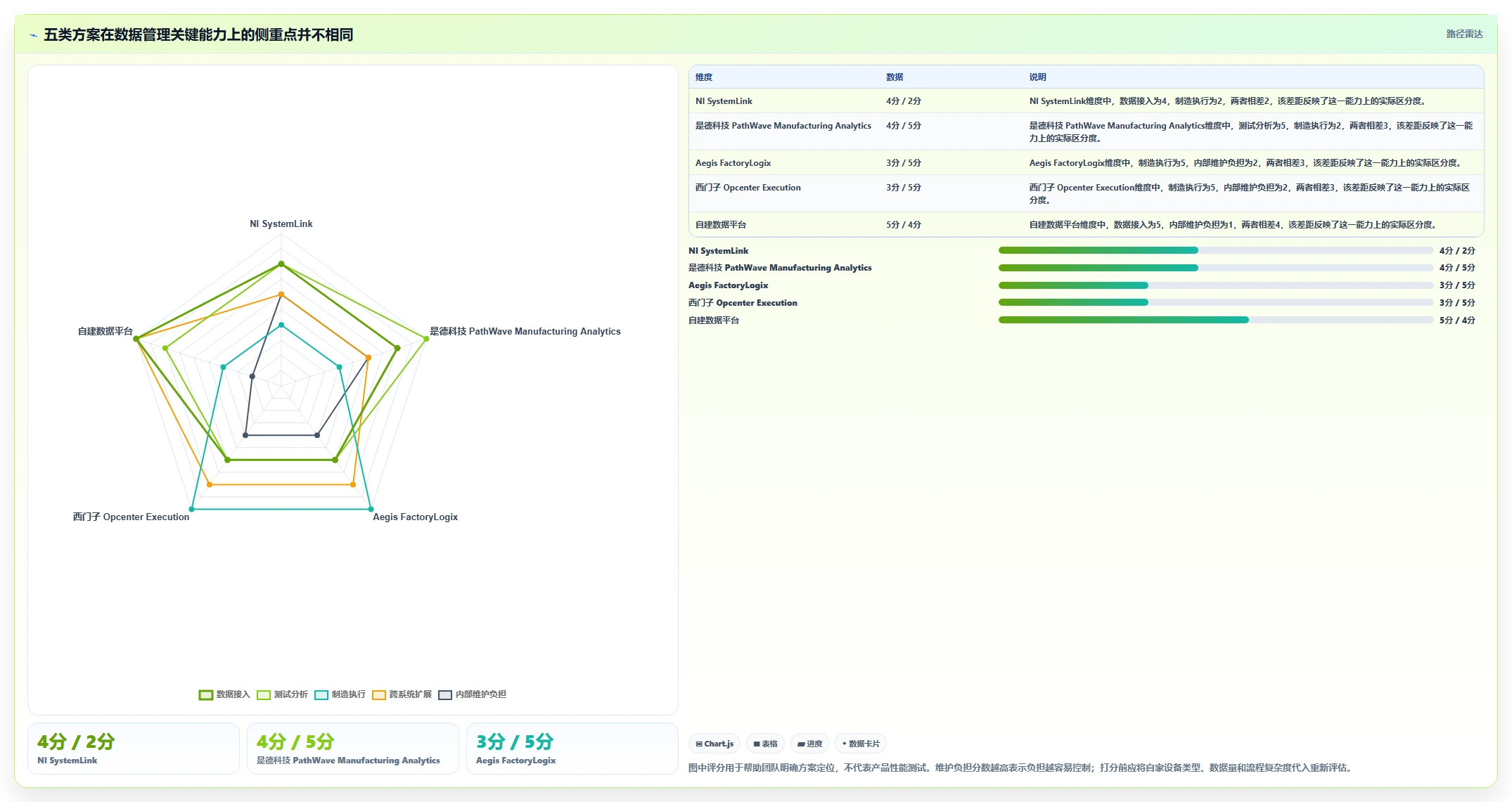The height and width of the screenshot is (802, 1512).
Task: Toggle the 测试分析 legend series
Action: tap(282, 694)
